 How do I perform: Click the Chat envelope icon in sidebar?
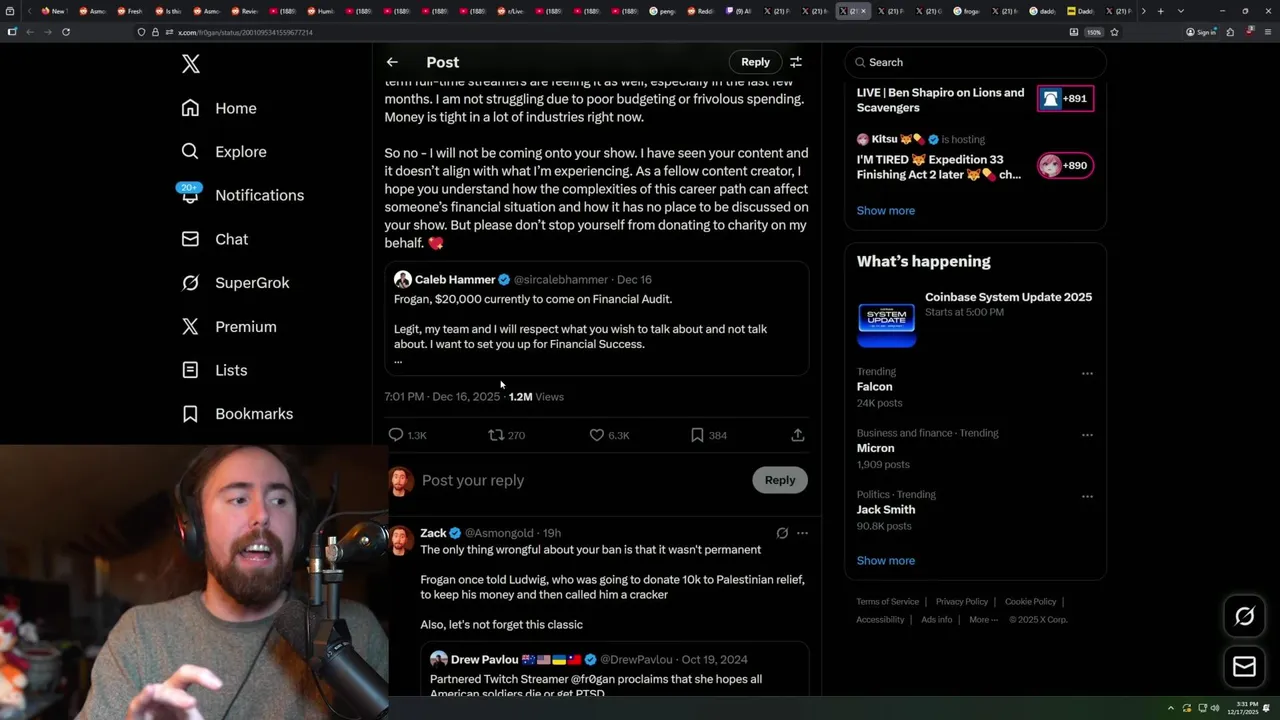tap(190, 239)
